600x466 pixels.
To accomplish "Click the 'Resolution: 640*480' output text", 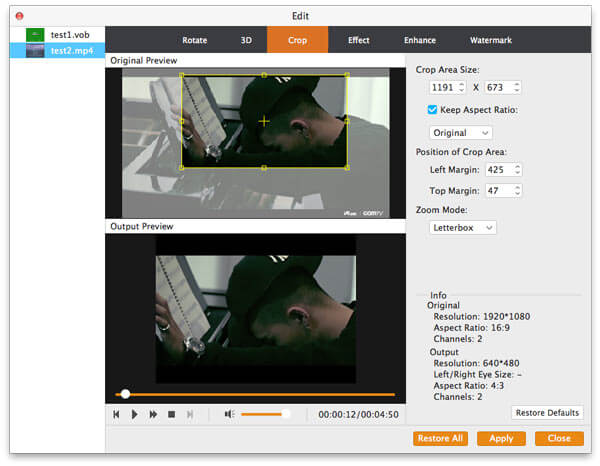I will click(x=476, y=363).
